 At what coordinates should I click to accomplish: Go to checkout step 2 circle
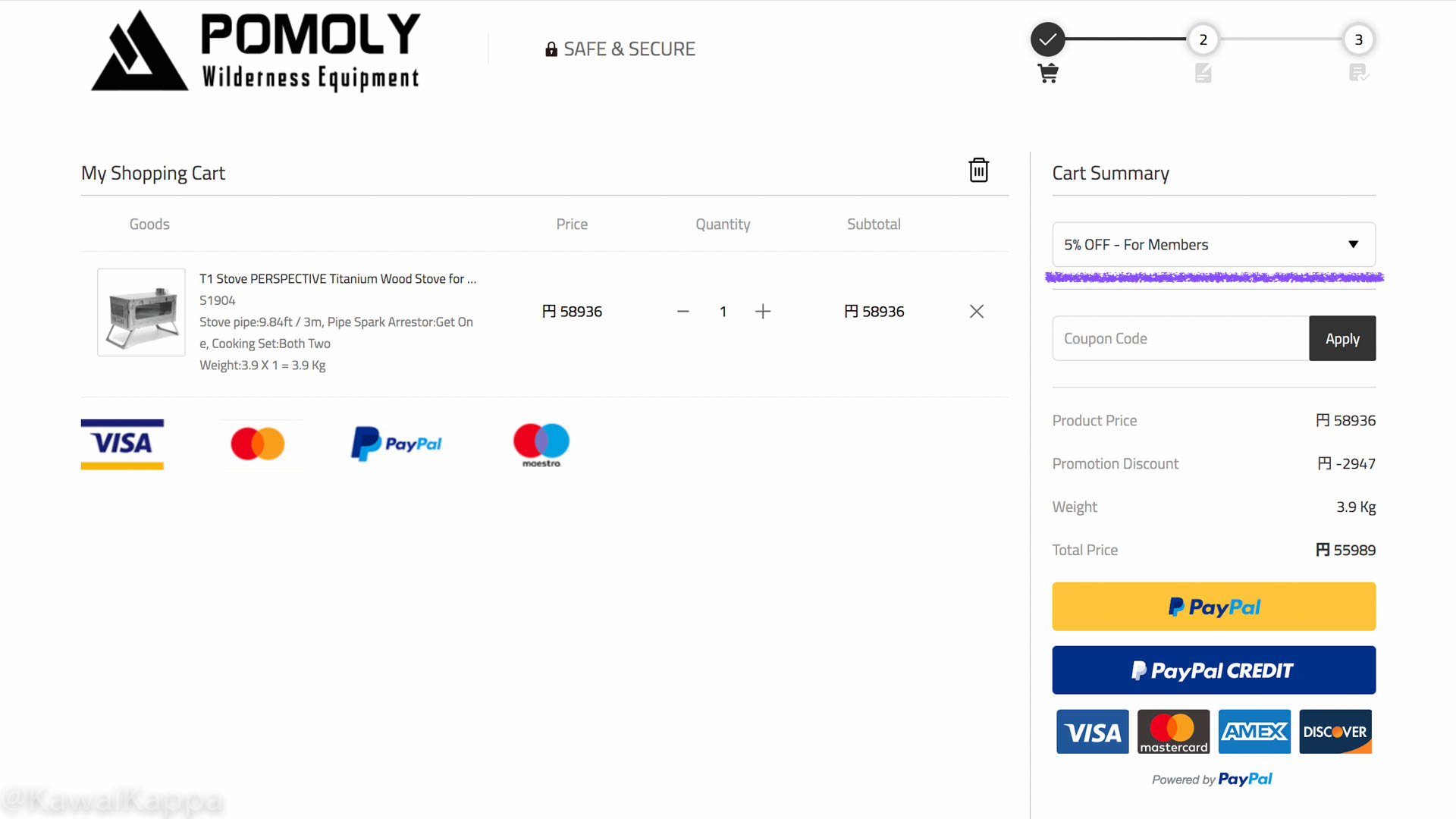tap(1203, 39)
